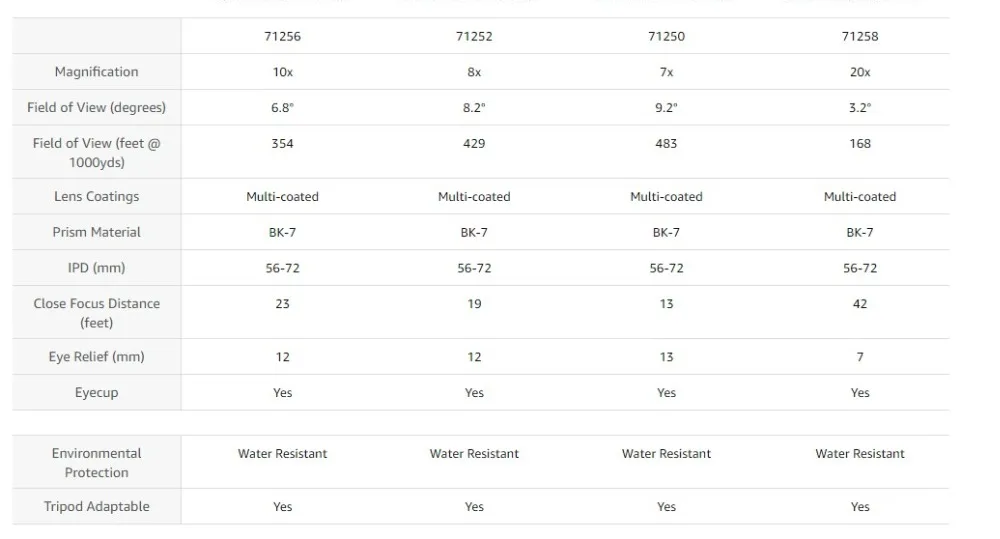The image size is (1000, 539).
Task: Click the Field of View (degrees) label
Action: click(97, 107)
